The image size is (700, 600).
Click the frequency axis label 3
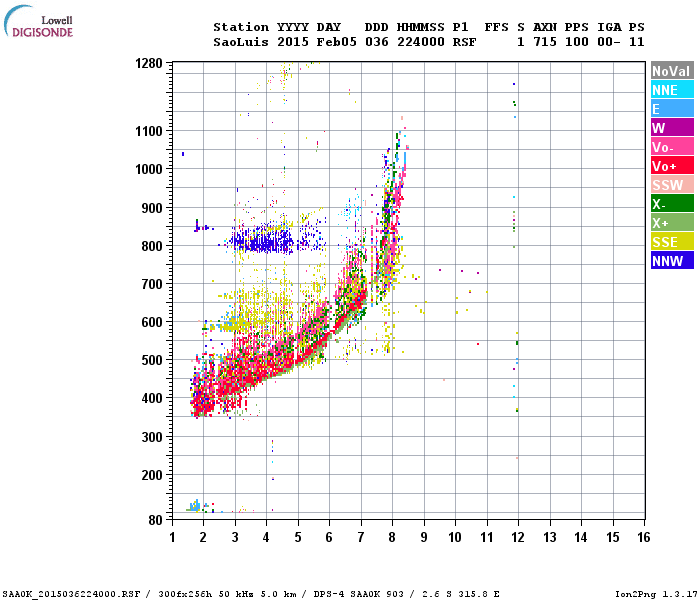click(x=235, y=537)
